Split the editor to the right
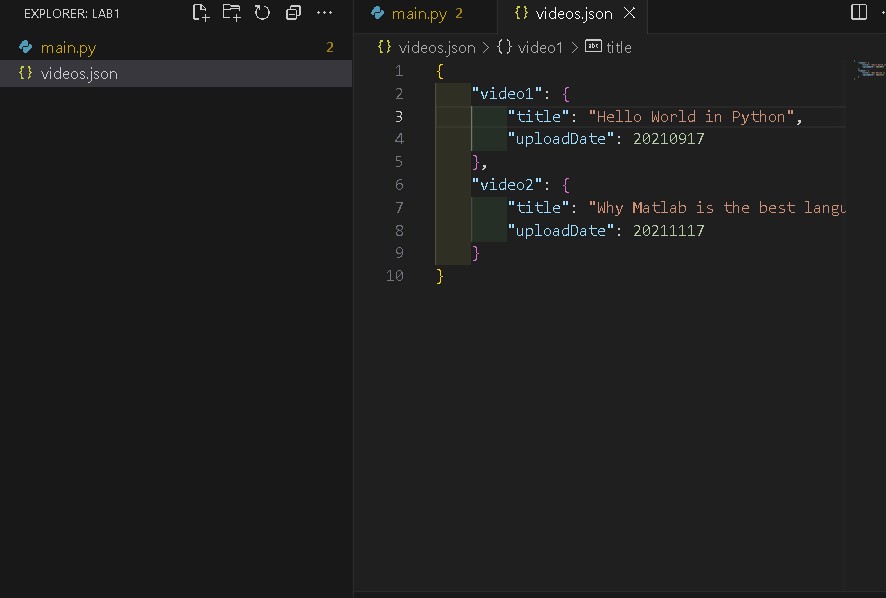The height and width of the screenshot is (598, 886). [x=858, y=13]
